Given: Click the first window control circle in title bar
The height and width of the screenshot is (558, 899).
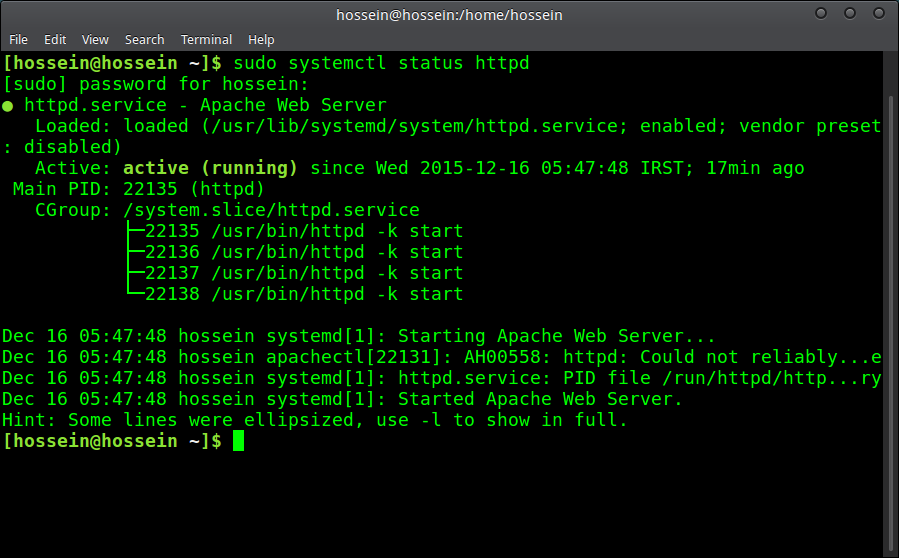Looking at the screenshot, I should (x=821, y=13).
